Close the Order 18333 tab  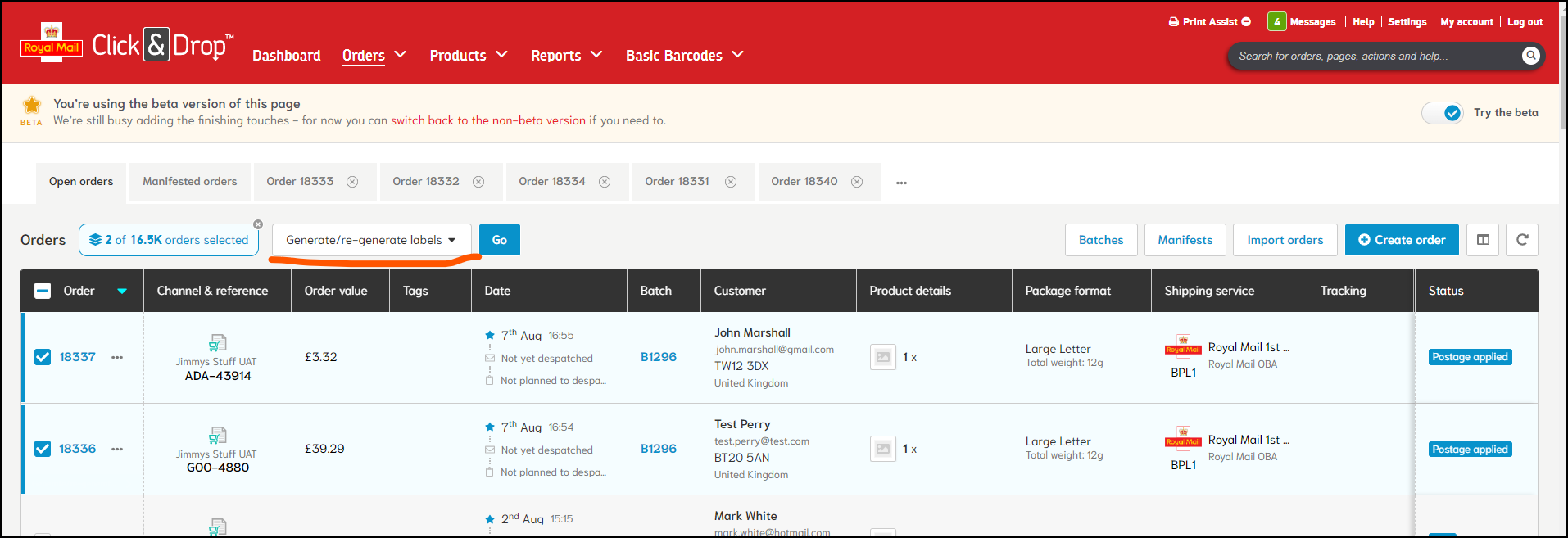[x=352, y=182]
